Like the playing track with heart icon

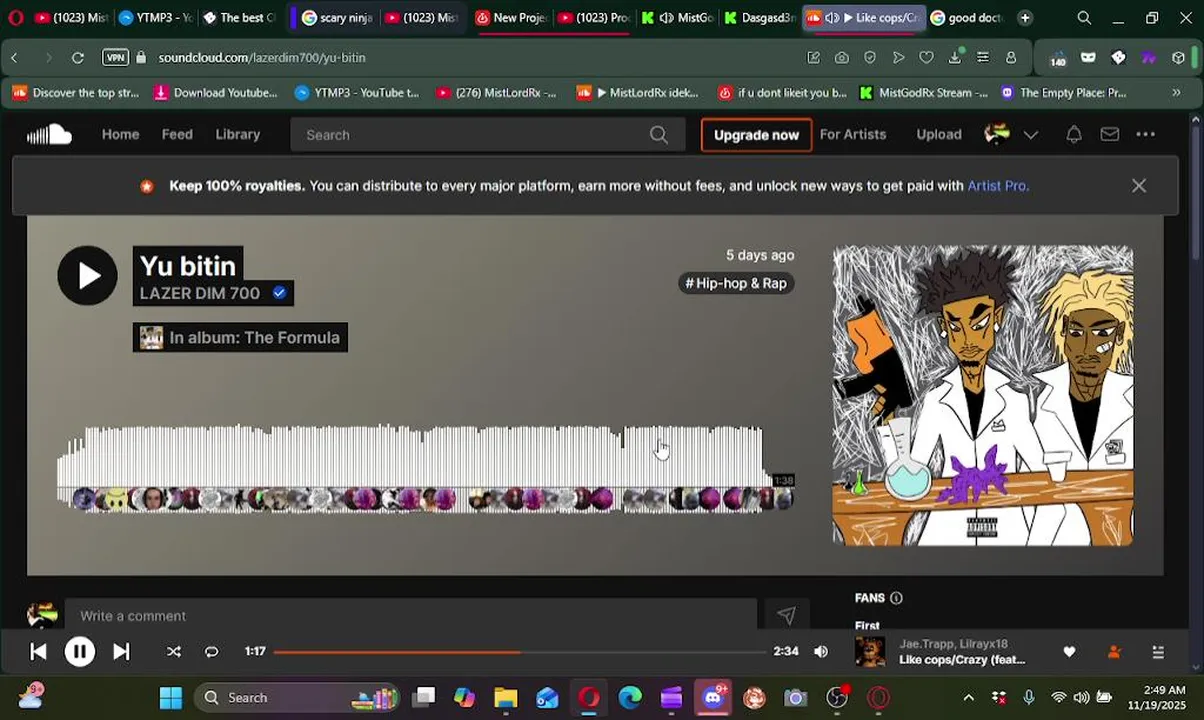[x=1069, y=652]
